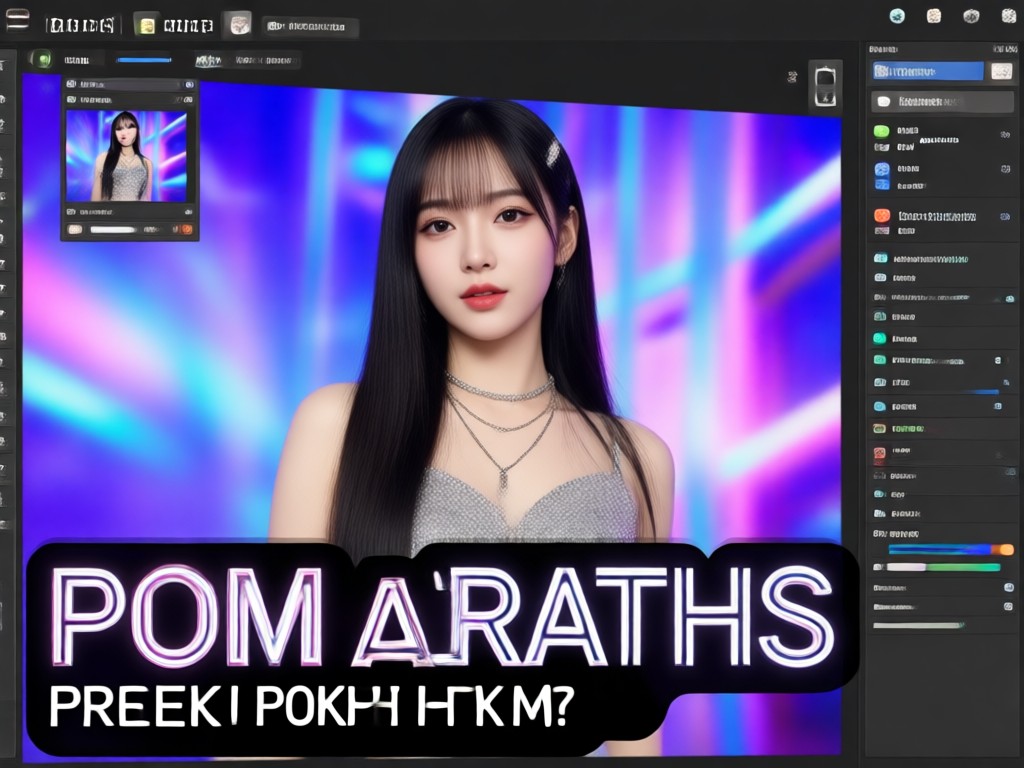Image resolution: width=1024 pixels, height=768 pixels.
Task: Click the white square button beside the blue field
Action: 1002,71
